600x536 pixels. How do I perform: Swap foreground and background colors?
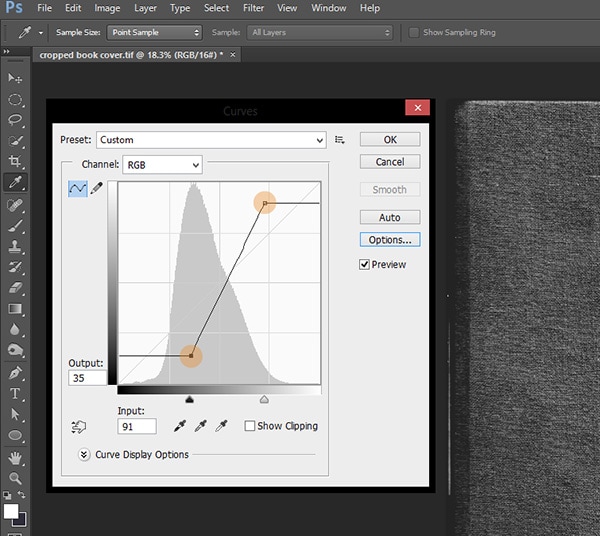pyautogui.click(x=21, y=495)
